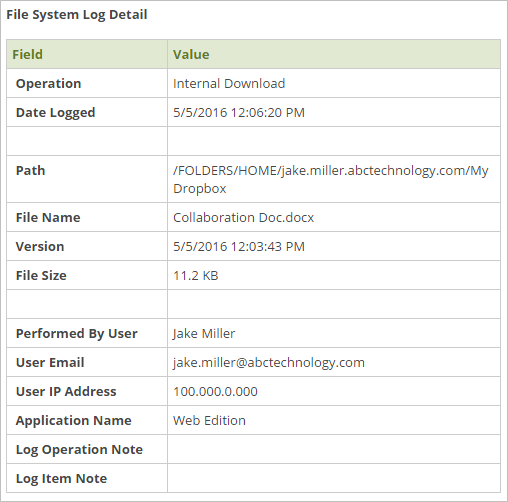Click the Log Operation Note label

(79, 449)
